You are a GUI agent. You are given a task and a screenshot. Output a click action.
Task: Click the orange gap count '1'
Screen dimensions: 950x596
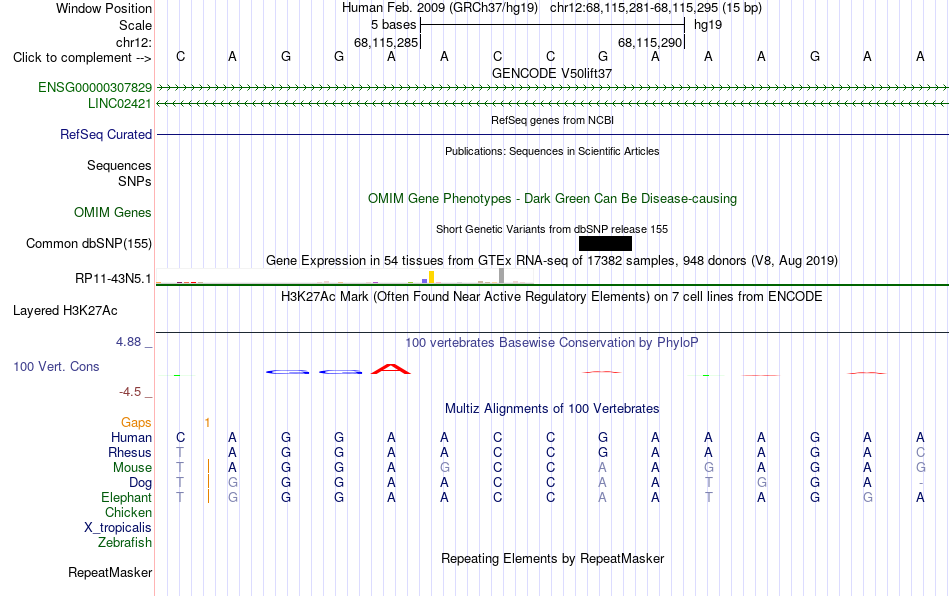[x=207, y=422]
